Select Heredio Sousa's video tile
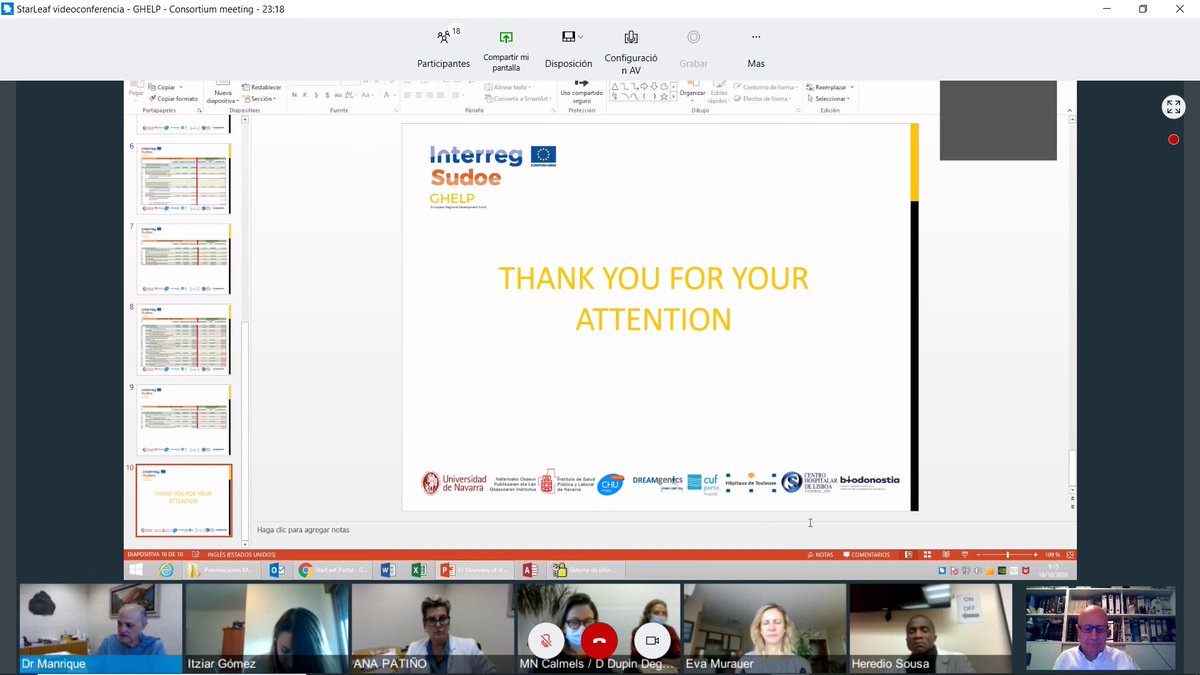The height and width of the screenshot is (675, 1200). pos(931,627)
